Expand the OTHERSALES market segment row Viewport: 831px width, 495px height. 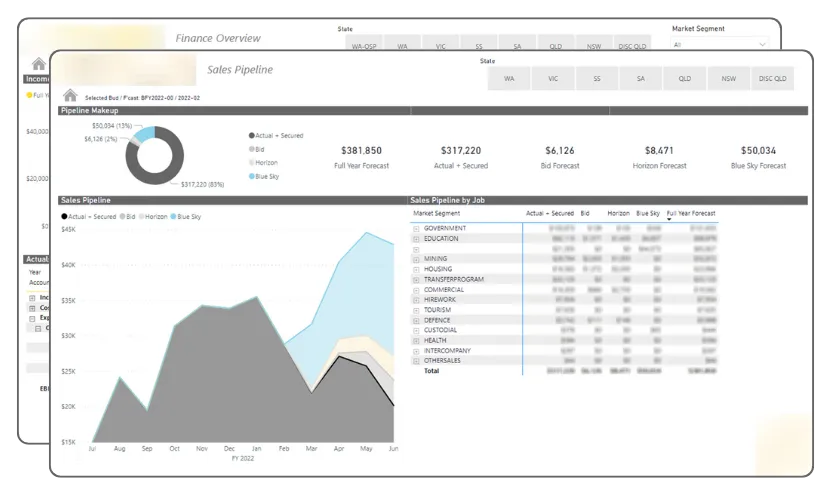pyautogui.click(x=417, y=361)
